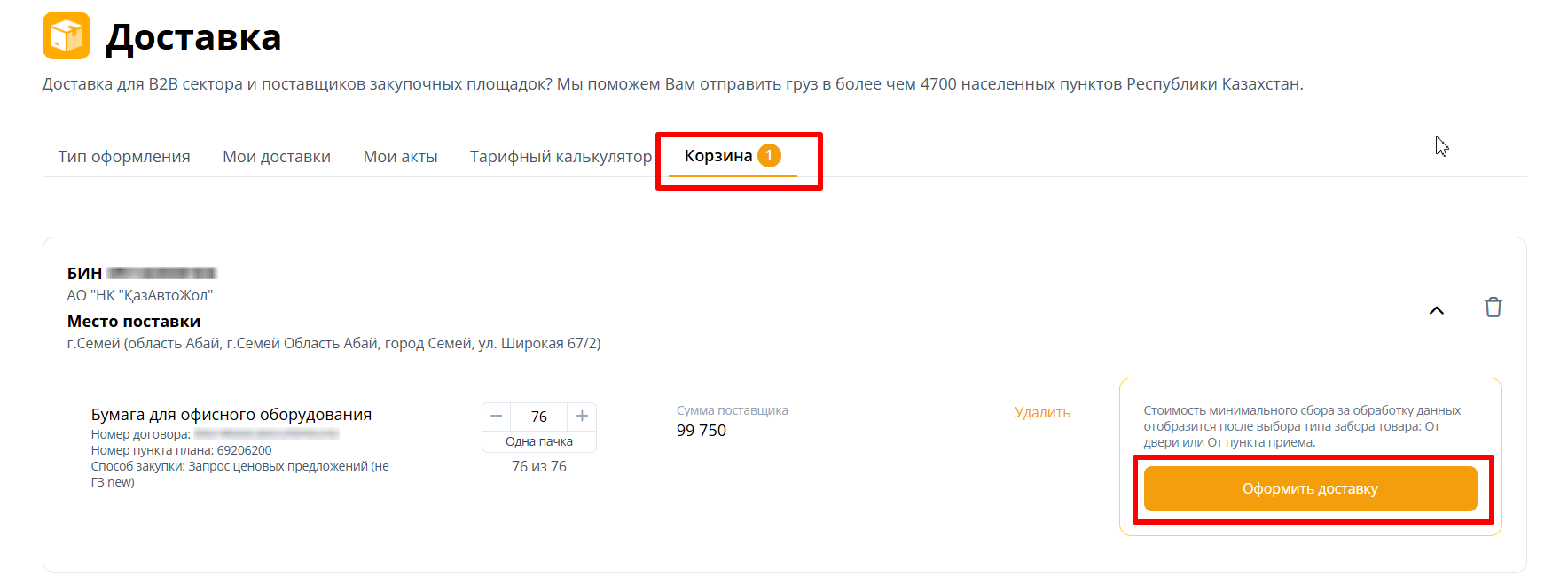Collapse the order card with the chevron arrow

click(1437, 310)
